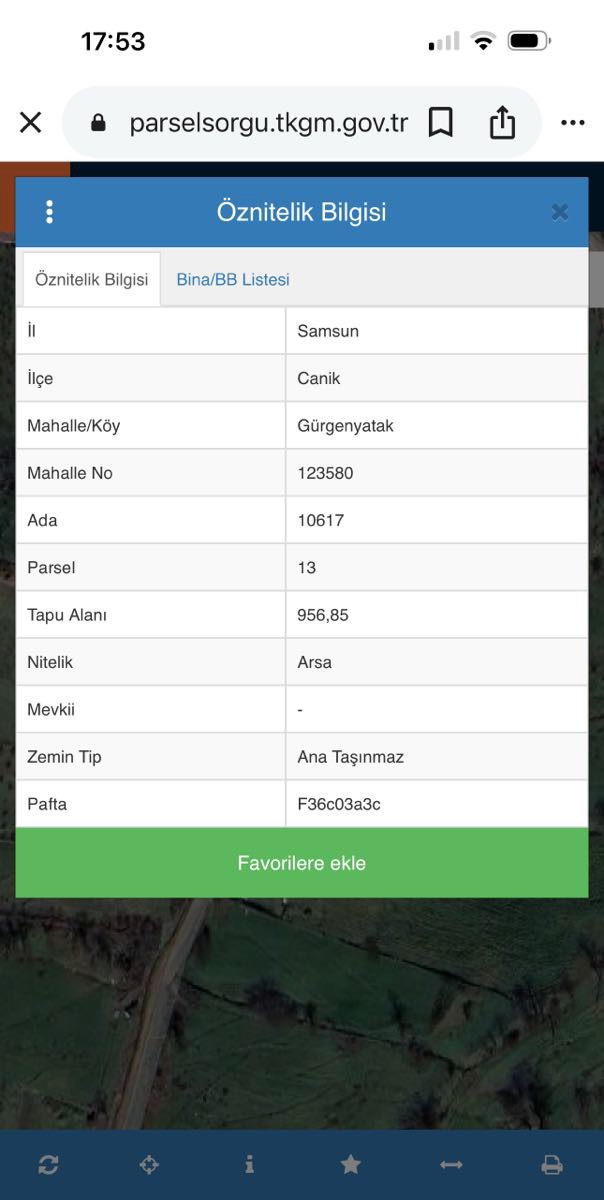The image size is (604, 1200).
Task: Tap the horizontal arrows measure icon
Action: [451, 1164]
